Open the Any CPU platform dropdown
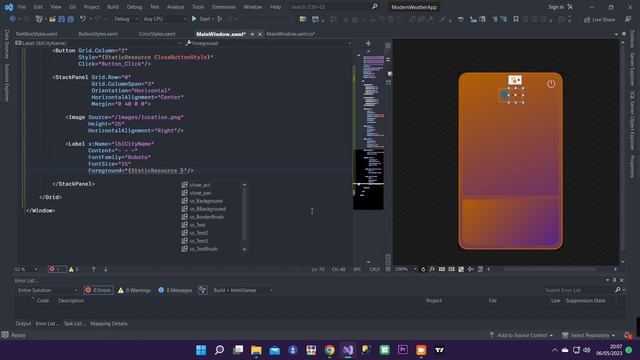The height and width of the screenshot is (360, 640). click(165, 19)
